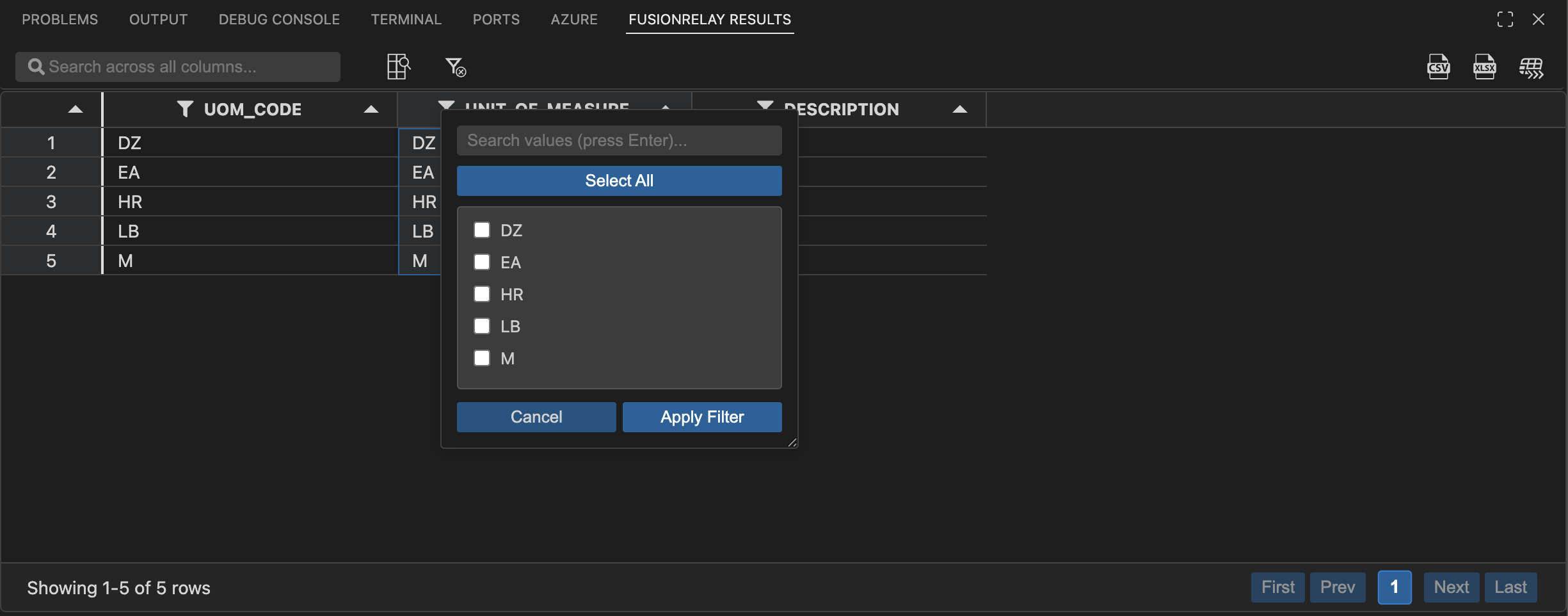Open the column search icon
The height and width of the screenshot is (616, 1568).
click(398, 67)
